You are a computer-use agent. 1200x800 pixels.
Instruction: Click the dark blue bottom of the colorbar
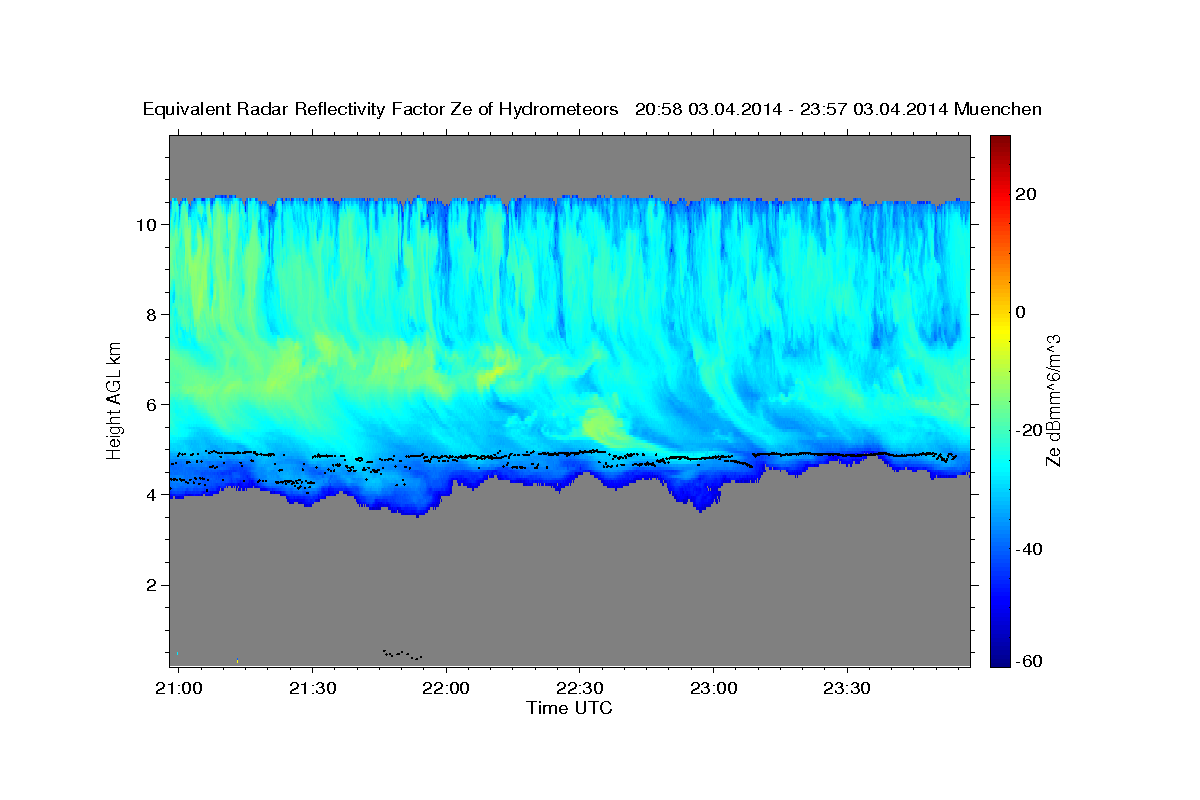tap(1000, 658)
